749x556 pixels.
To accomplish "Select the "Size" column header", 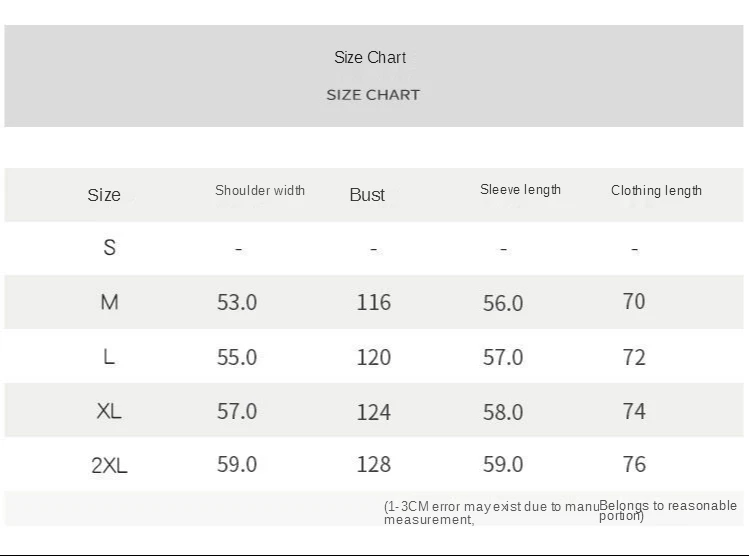I will pos(104,195).
